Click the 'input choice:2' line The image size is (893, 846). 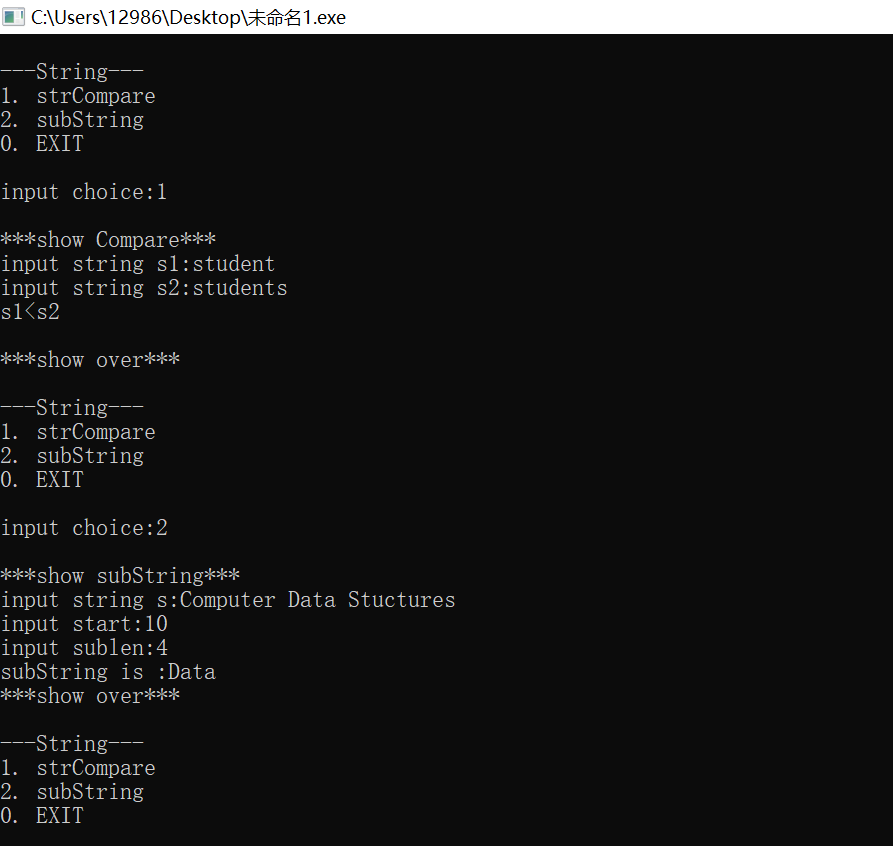pyautogui.click(x=84, y=528)
